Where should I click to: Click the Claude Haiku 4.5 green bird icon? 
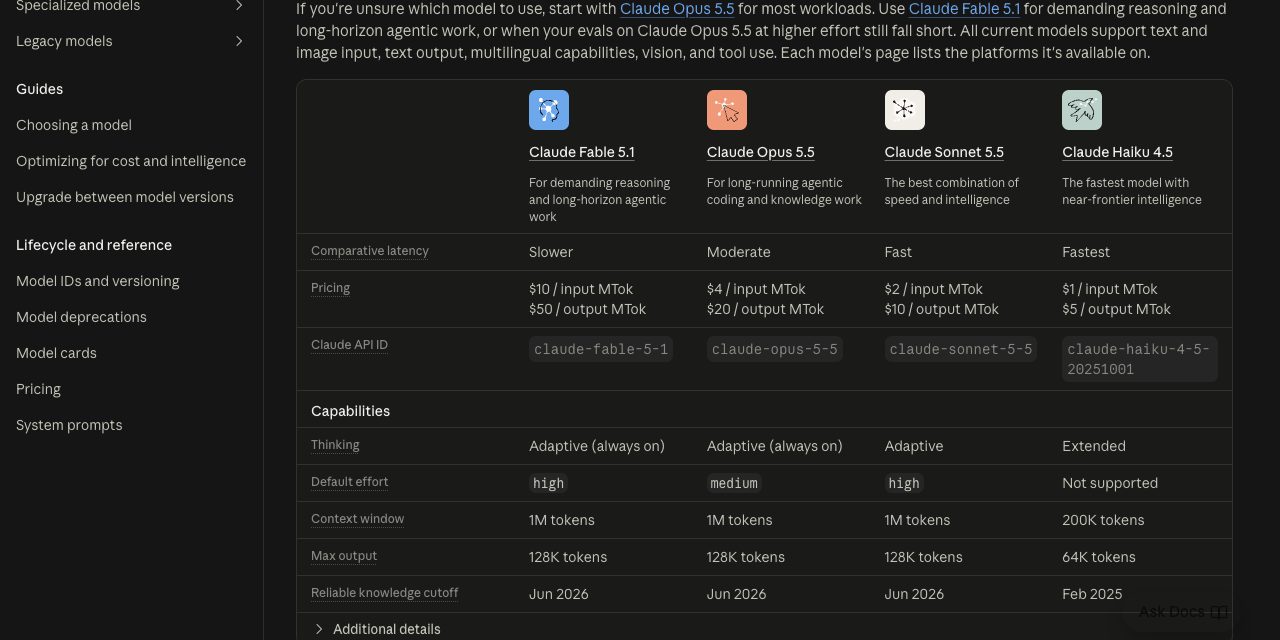click(x=1082, y=110)
